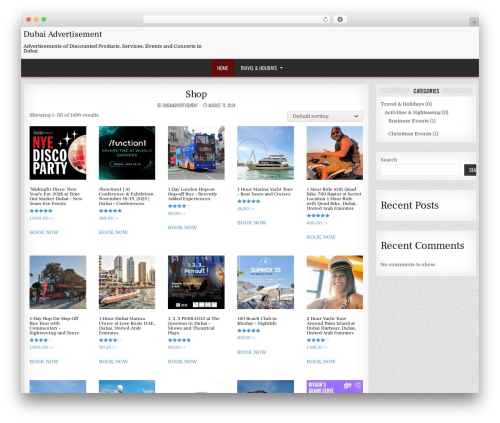500x423 pixels.
Task: Click star rating under Marina Yacht Tour
Action: [249, 201]
